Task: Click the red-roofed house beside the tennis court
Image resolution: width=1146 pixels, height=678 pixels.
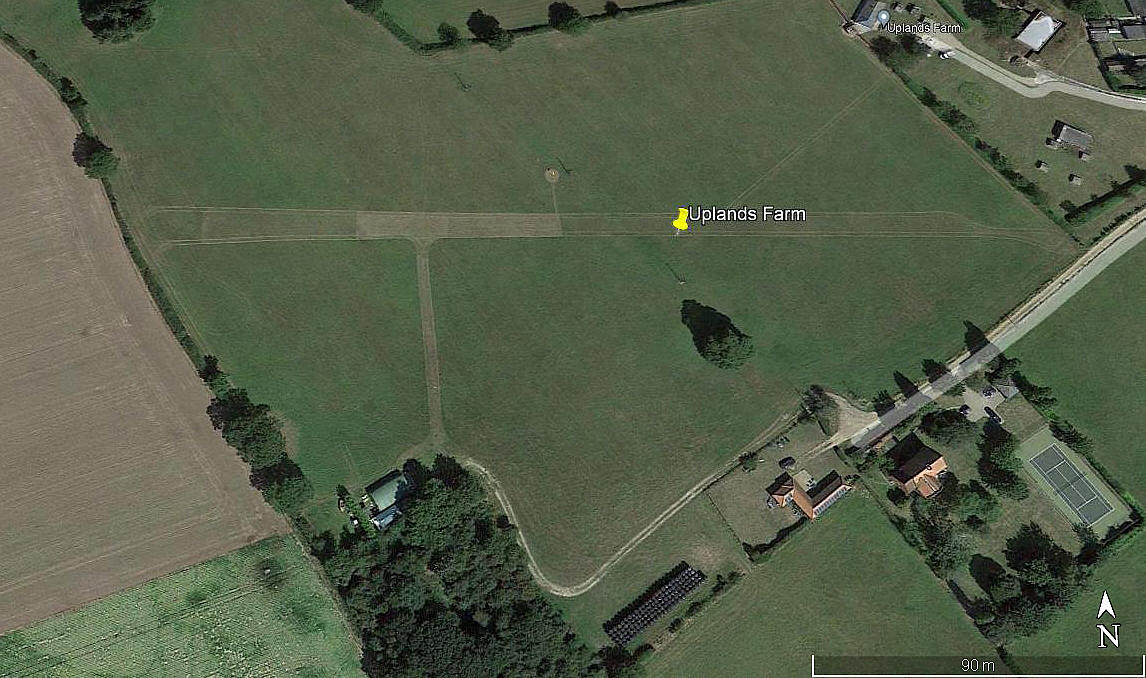Action: pyautogui.click(x=917, y=465)
